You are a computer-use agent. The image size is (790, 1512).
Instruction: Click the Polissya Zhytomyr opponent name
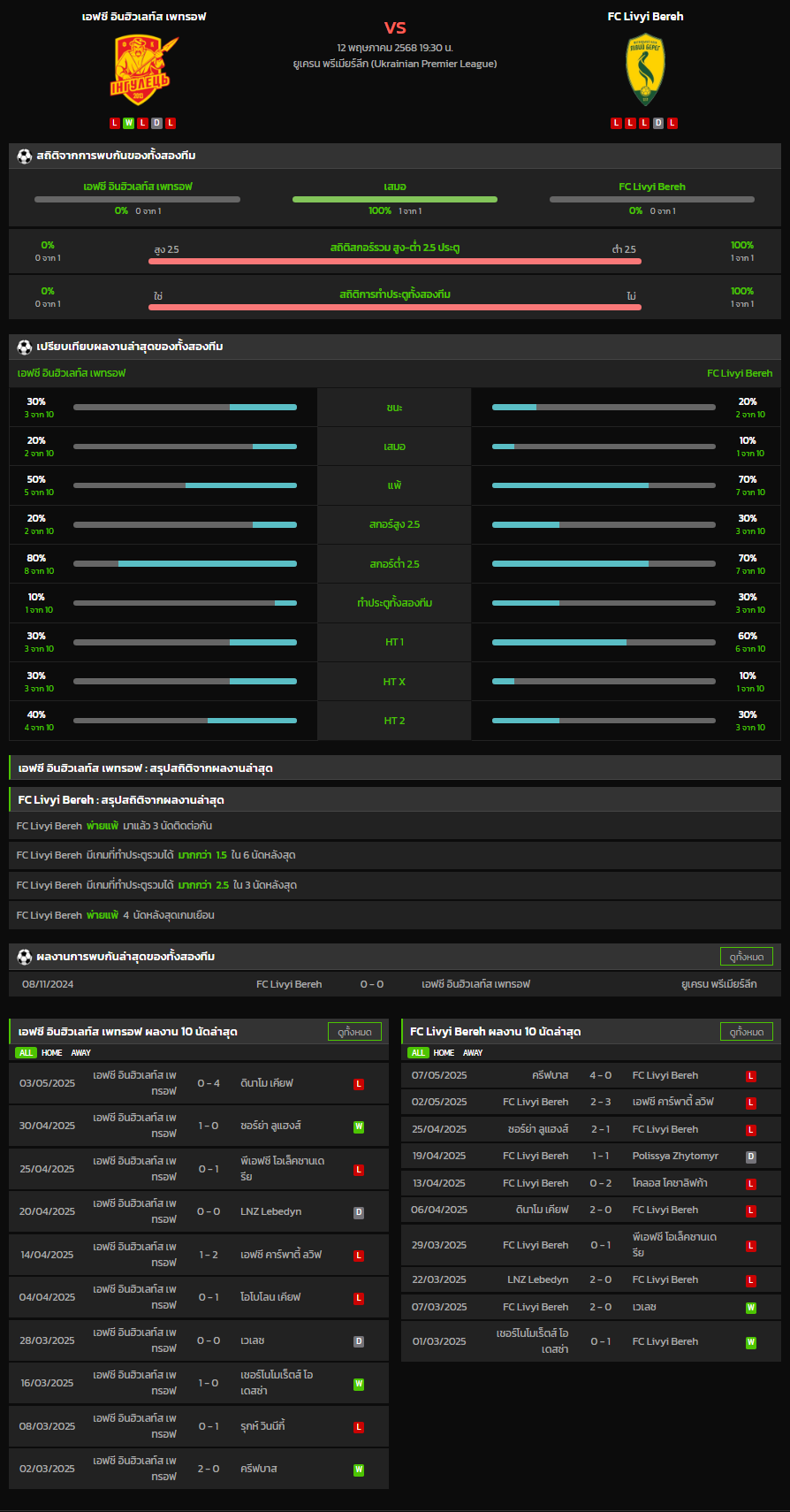point(675,1156)
